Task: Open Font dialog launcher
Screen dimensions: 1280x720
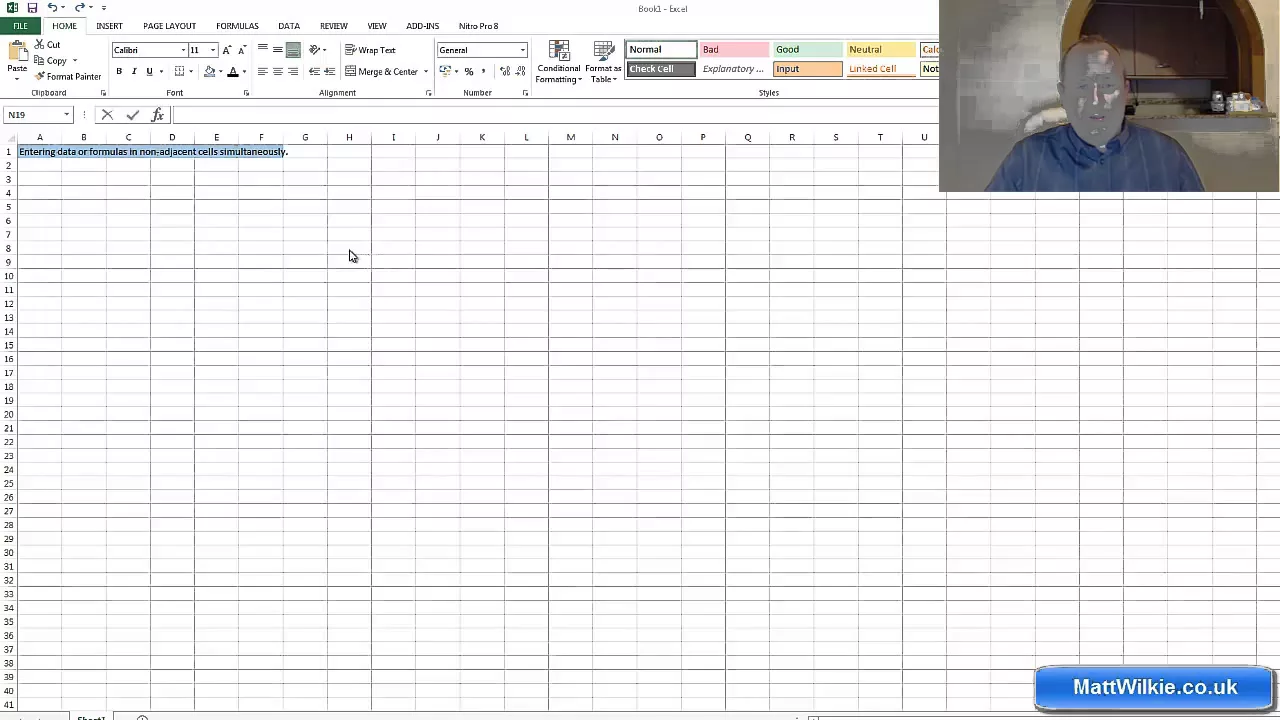Action: pyautogui.click(x=246, y=93)
